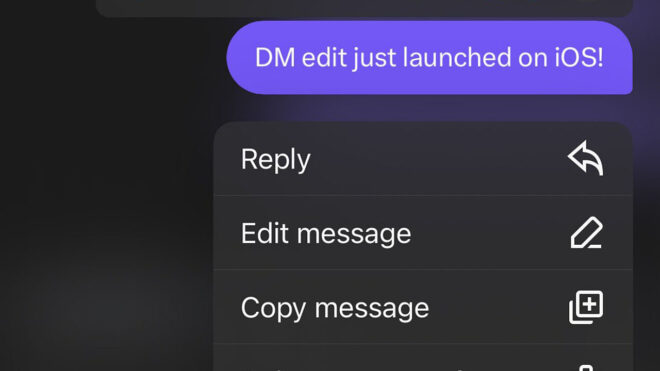Tap the purple DM edit message bubble
The height and width of the screenshot is (371, 660).
pyautogui.click(x=429, y=57)
